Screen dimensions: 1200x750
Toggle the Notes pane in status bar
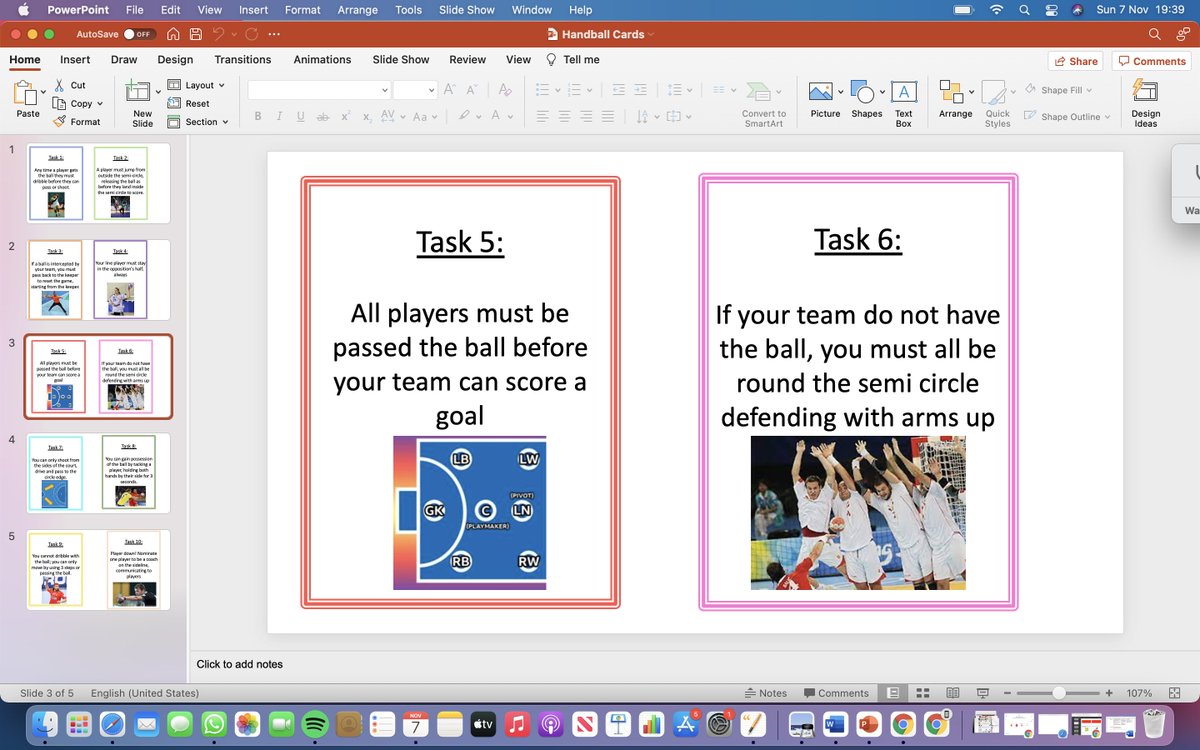(766, 693)
